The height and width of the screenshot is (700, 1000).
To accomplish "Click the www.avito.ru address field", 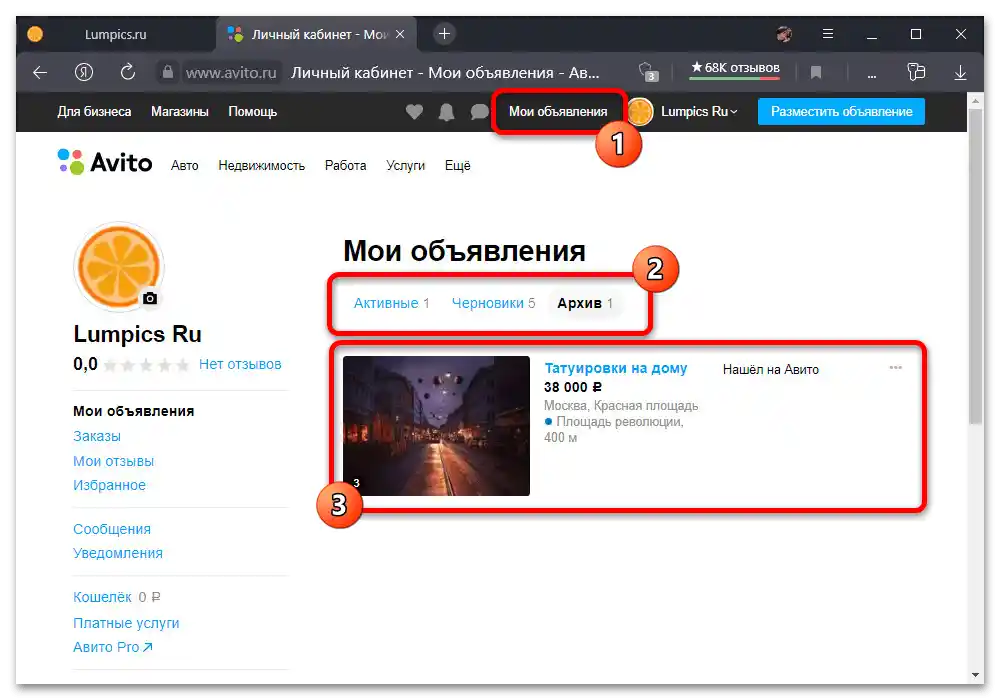I will [231, 73].
